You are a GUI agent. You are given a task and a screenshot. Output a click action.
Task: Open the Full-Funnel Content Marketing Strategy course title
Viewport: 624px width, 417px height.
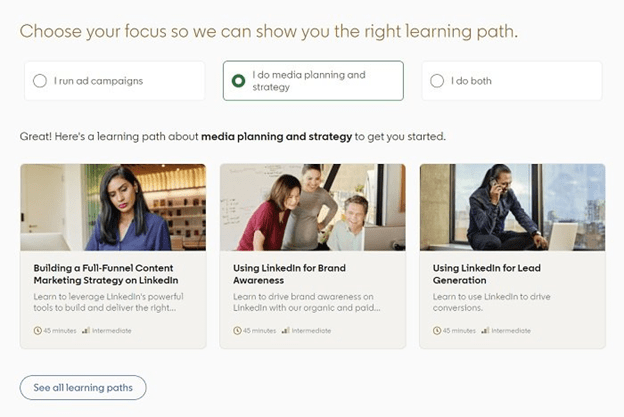coord(105,275)
